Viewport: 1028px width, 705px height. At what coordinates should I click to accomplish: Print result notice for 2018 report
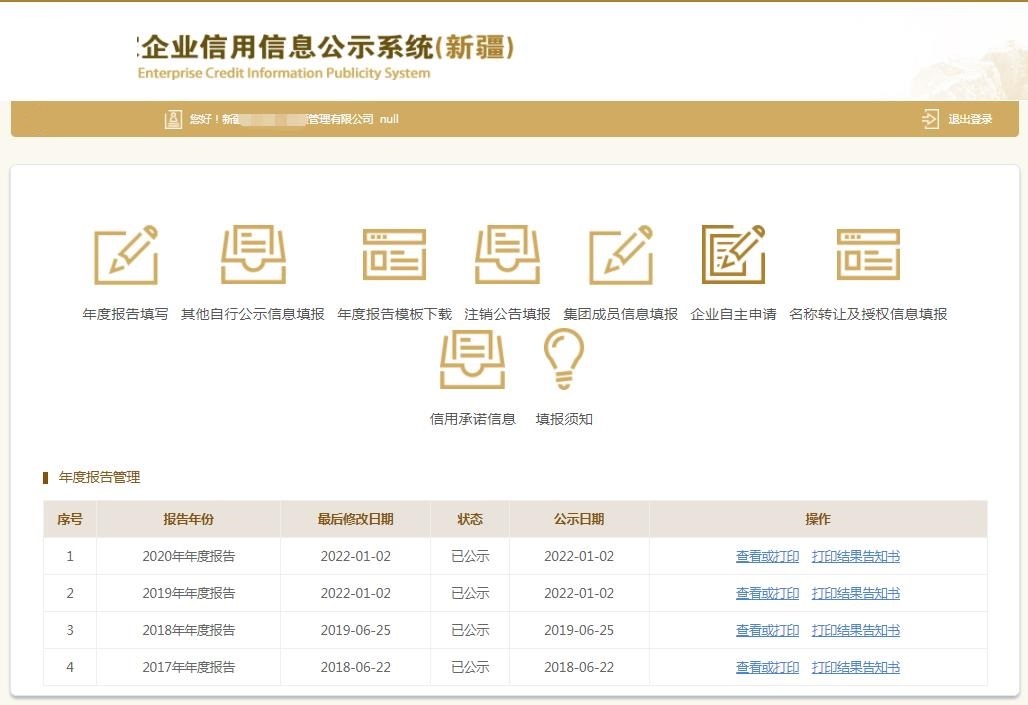point(856,631)
